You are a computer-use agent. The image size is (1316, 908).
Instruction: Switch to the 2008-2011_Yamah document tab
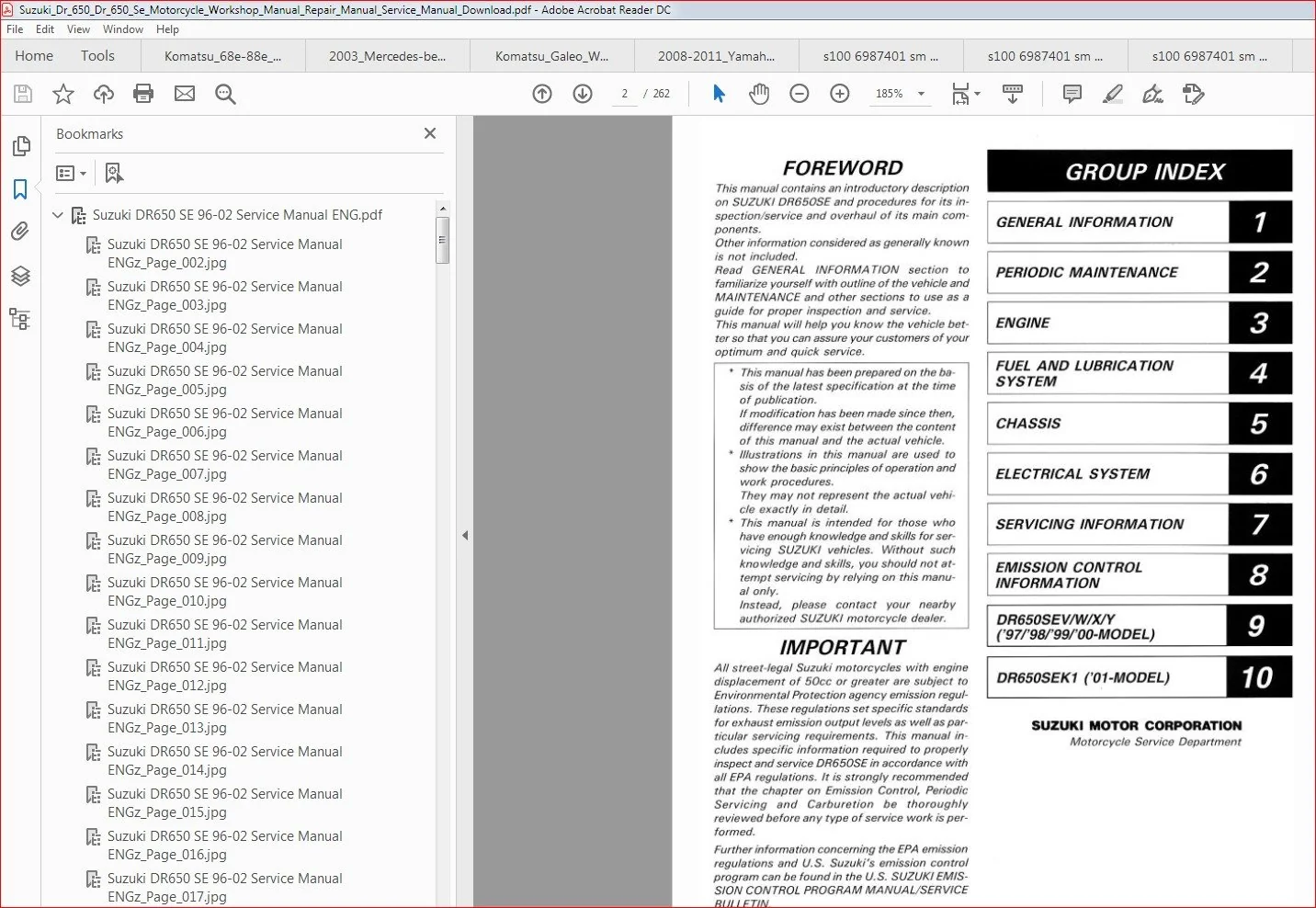(x=717, y=56)
